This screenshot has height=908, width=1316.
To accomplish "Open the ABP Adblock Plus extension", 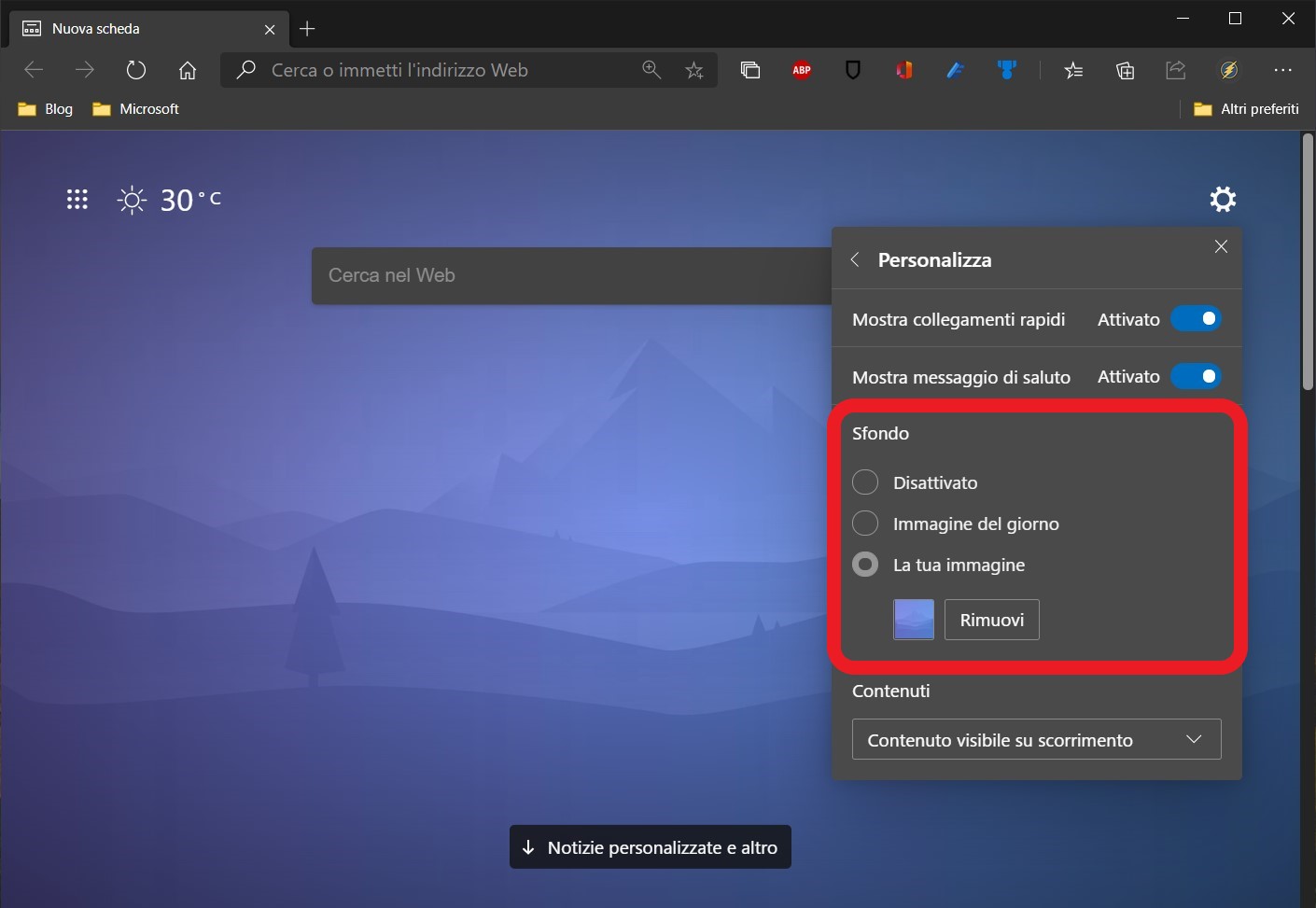I will (802, 69).
